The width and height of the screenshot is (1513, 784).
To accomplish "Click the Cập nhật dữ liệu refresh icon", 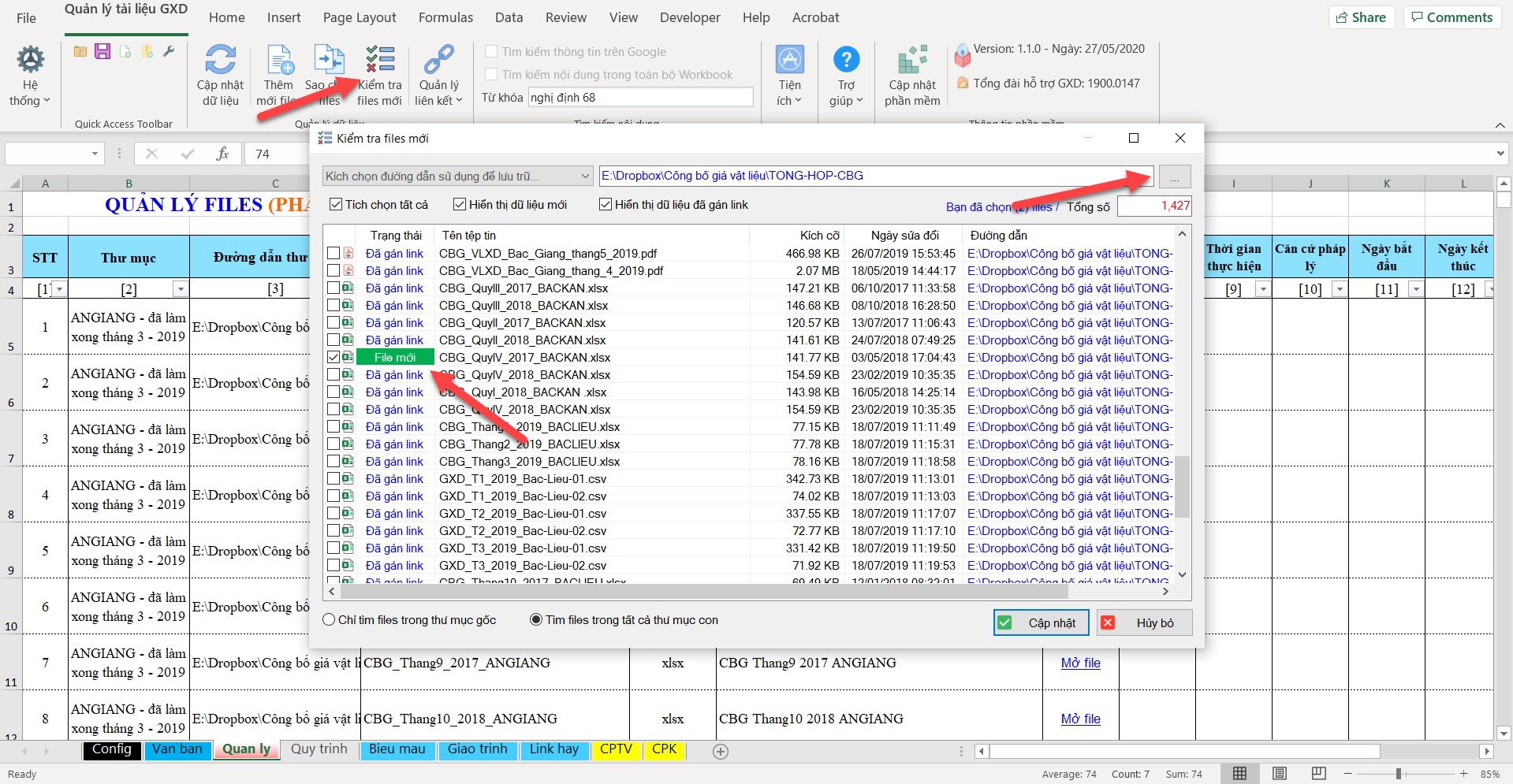I will point(220,61).
